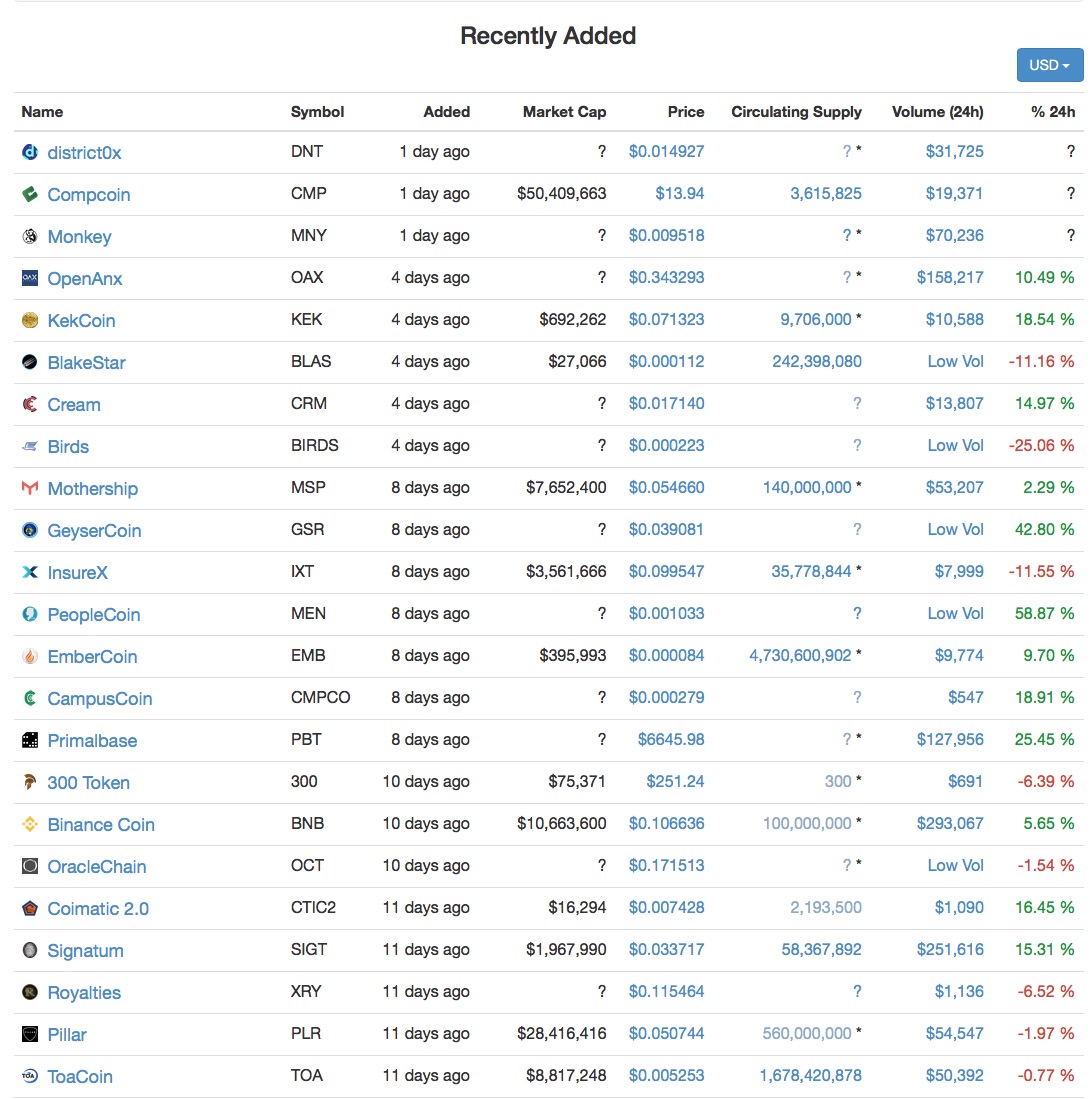Viewport: 1090px width, 1099px height.
Task: Click Pillar market cap $28,416,416
Action: point(561,1034)
